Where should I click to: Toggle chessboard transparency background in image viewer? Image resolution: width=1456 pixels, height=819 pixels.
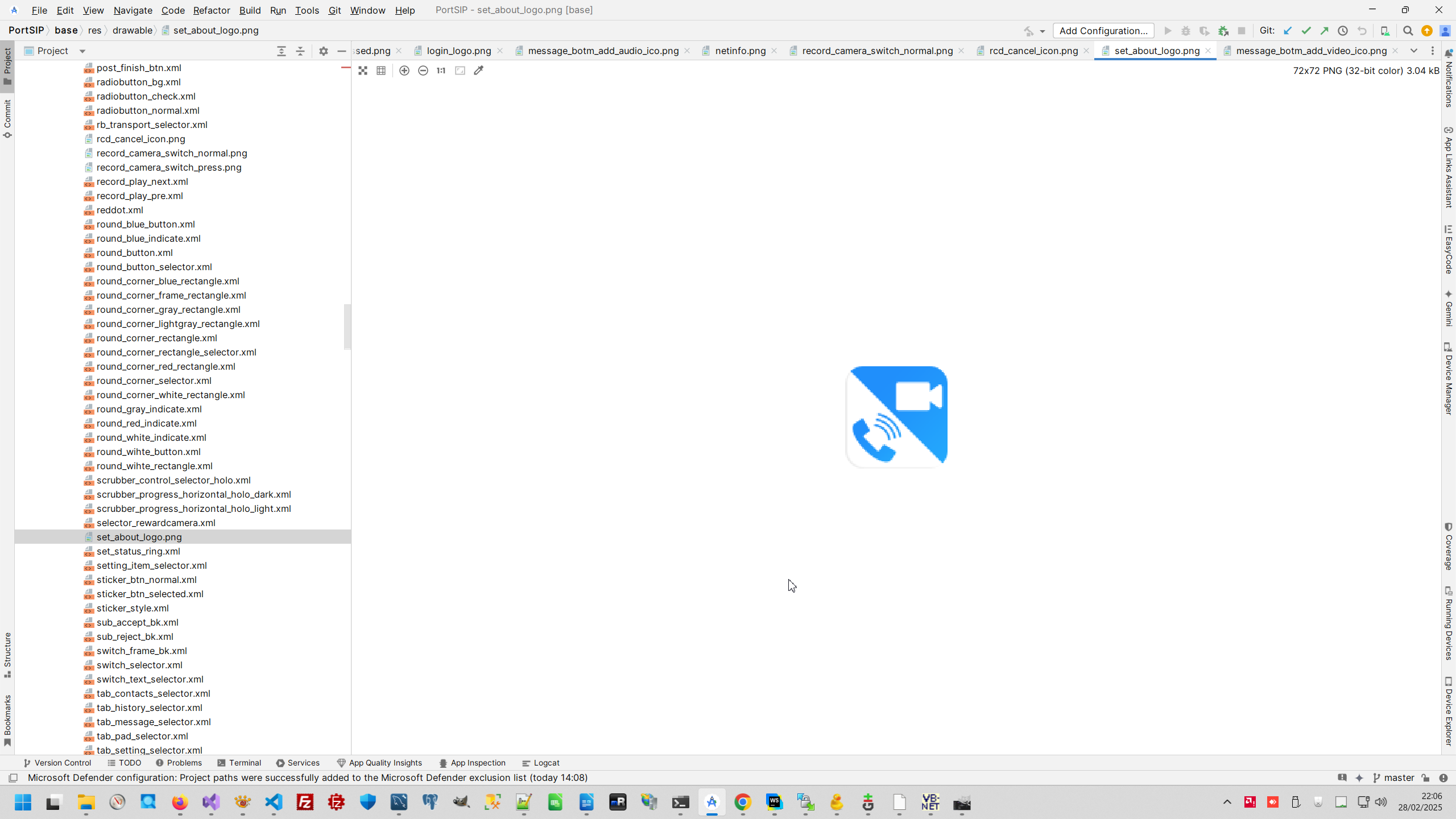[363, 71]
